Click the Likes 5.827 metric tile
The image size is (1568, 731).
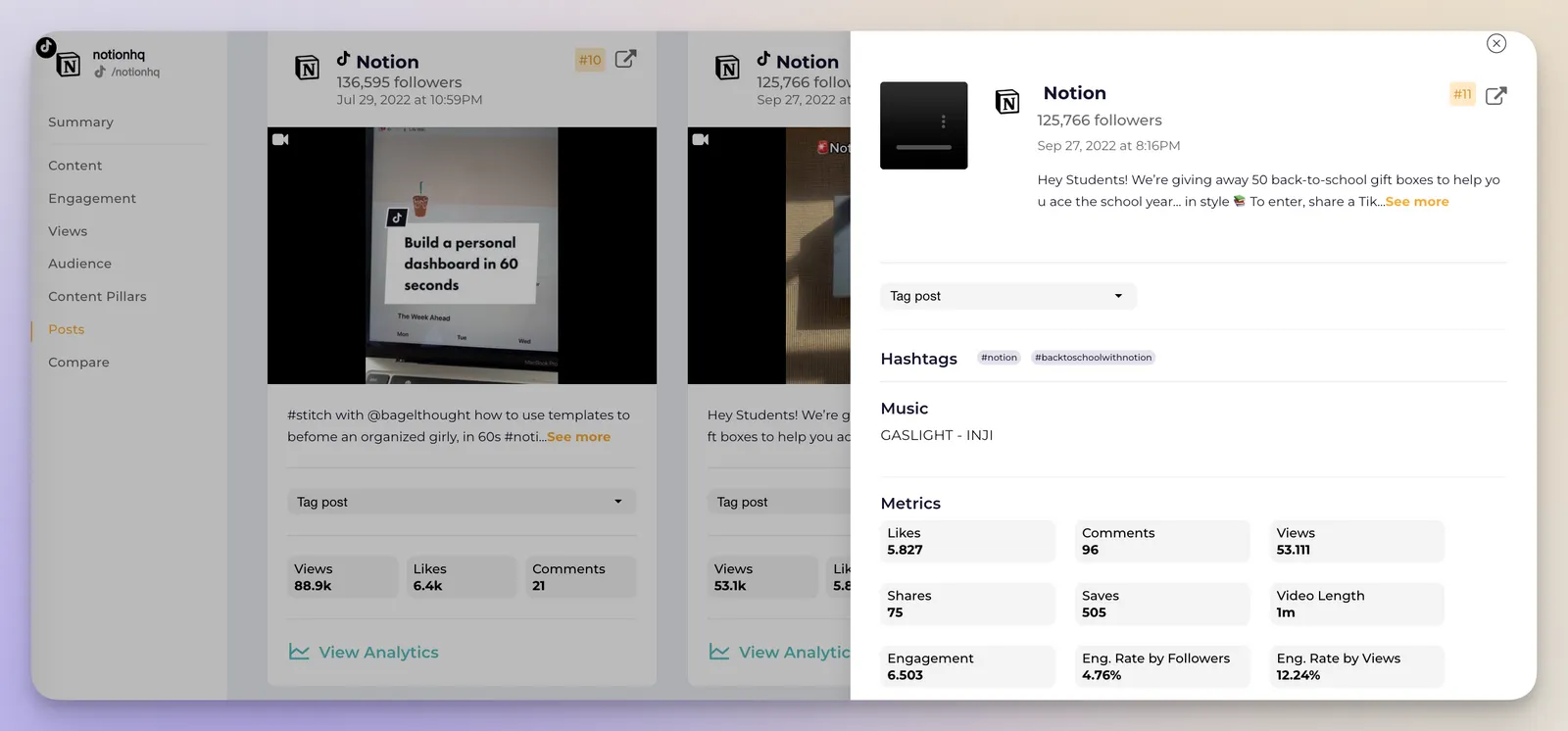pyautogui.click(x=967, y=541)
